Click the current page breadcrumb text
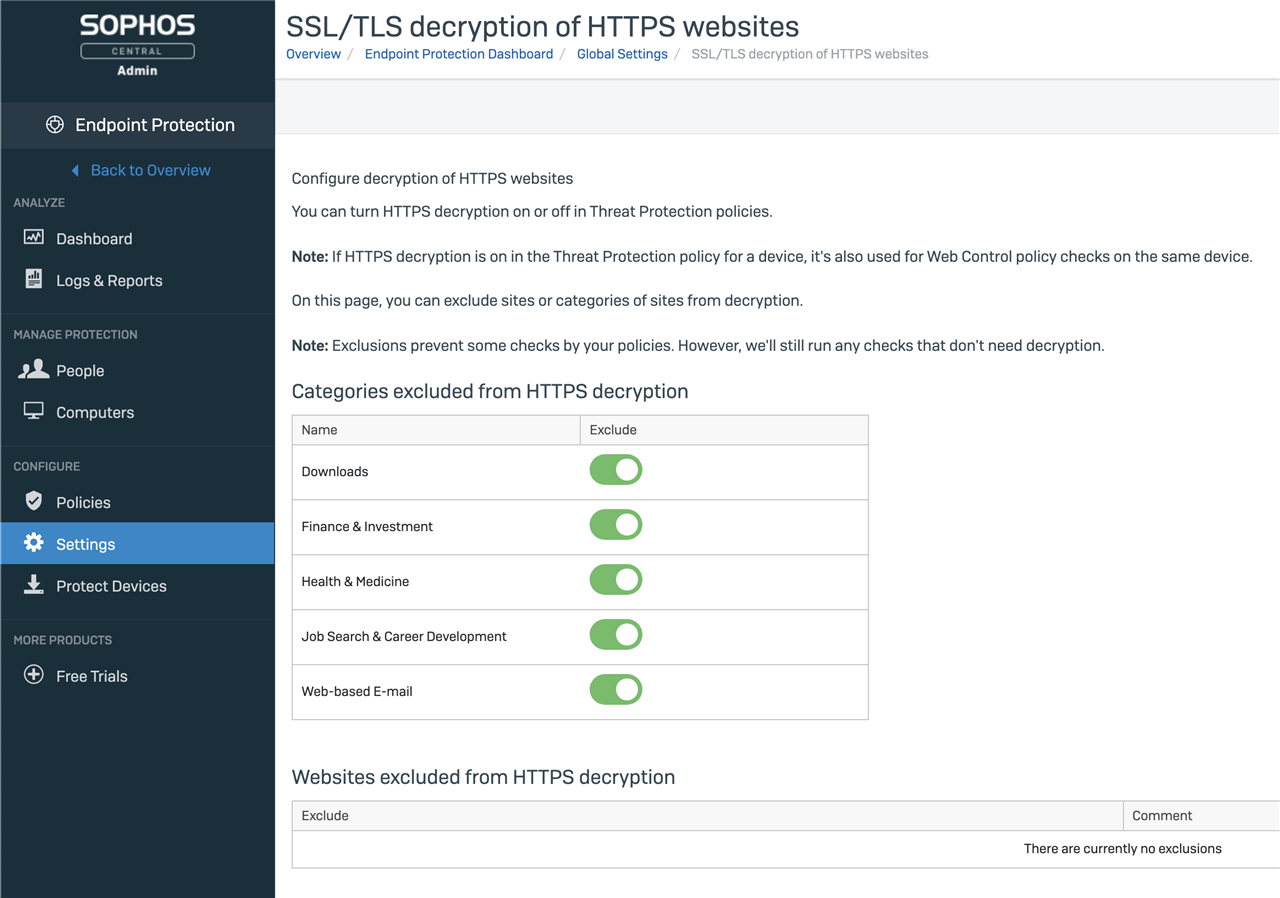1280x898 pixels. point(810,54)
